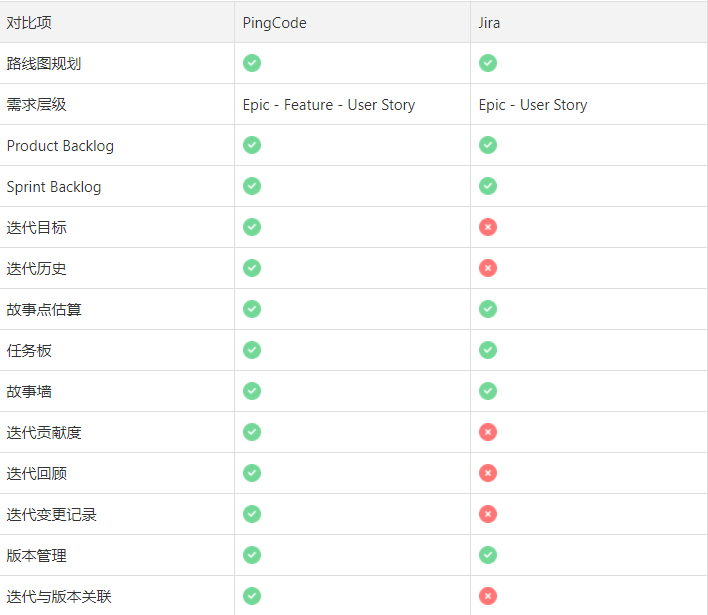This screenshot has height=615, width=708.
Task: Click the 迭代回顾 row label
Action: point(37,474)
